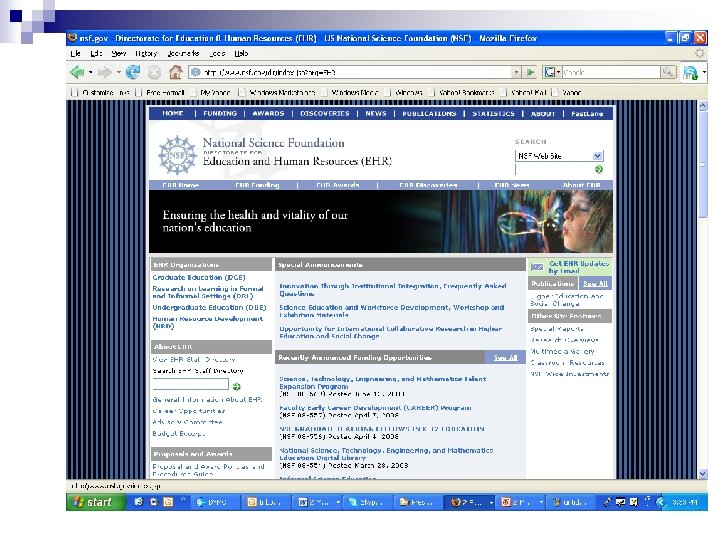This screenshot has width=720, height=540.
Task: Click the NSF site search text field
Action: click(x=554, y=169)
